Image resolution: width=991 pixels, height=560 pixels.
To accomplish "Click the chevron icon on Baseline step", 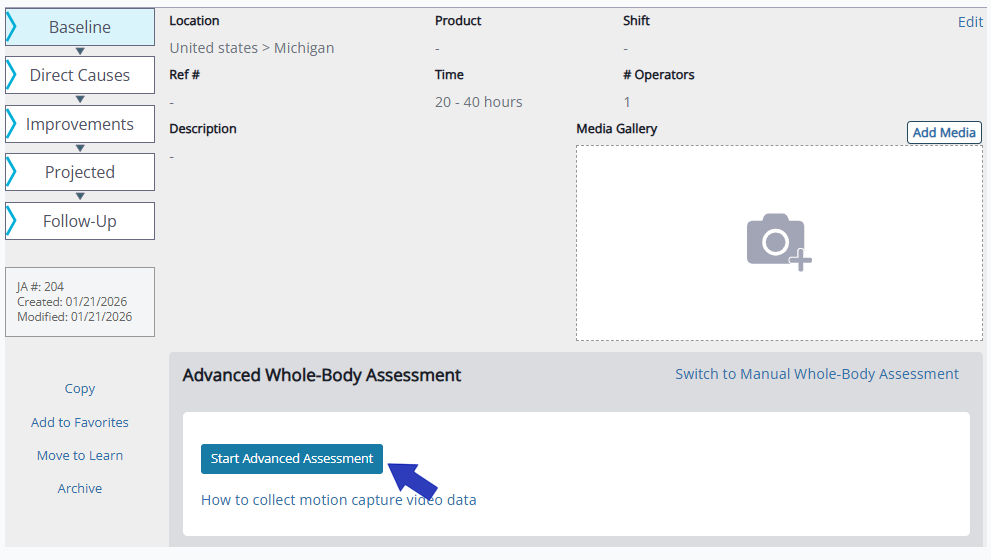I will tap(12, 27).
